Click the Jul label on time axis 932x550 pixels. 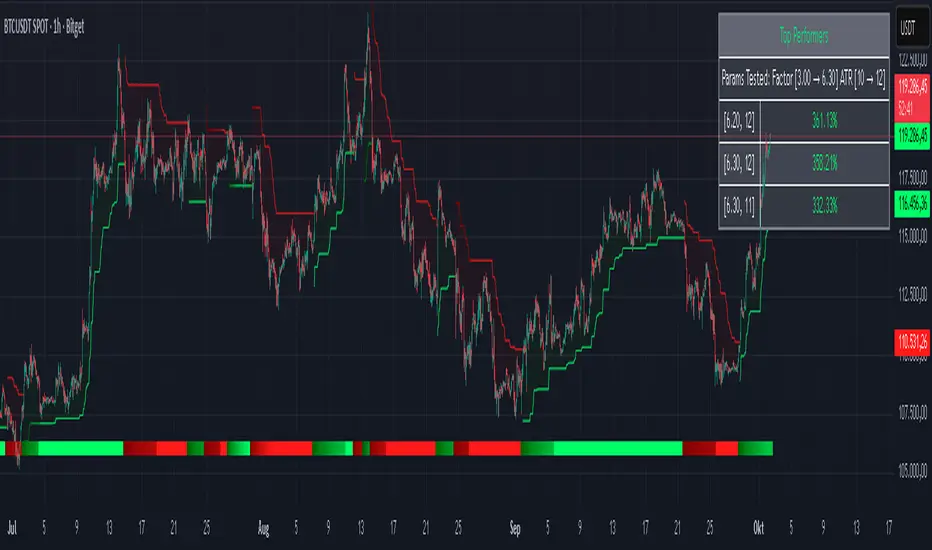12,528
